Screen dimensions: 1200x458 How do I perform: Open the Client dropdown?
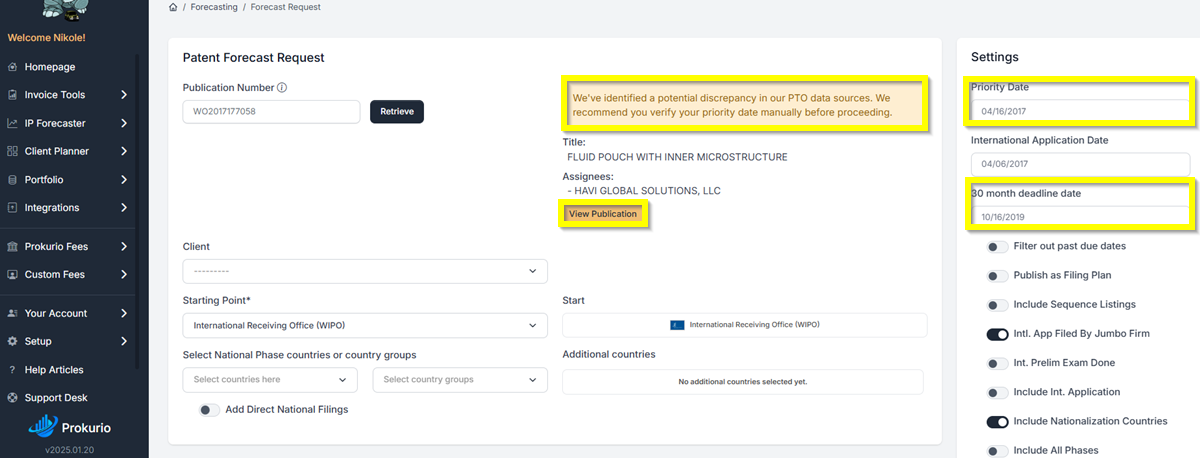coord(365,271)
